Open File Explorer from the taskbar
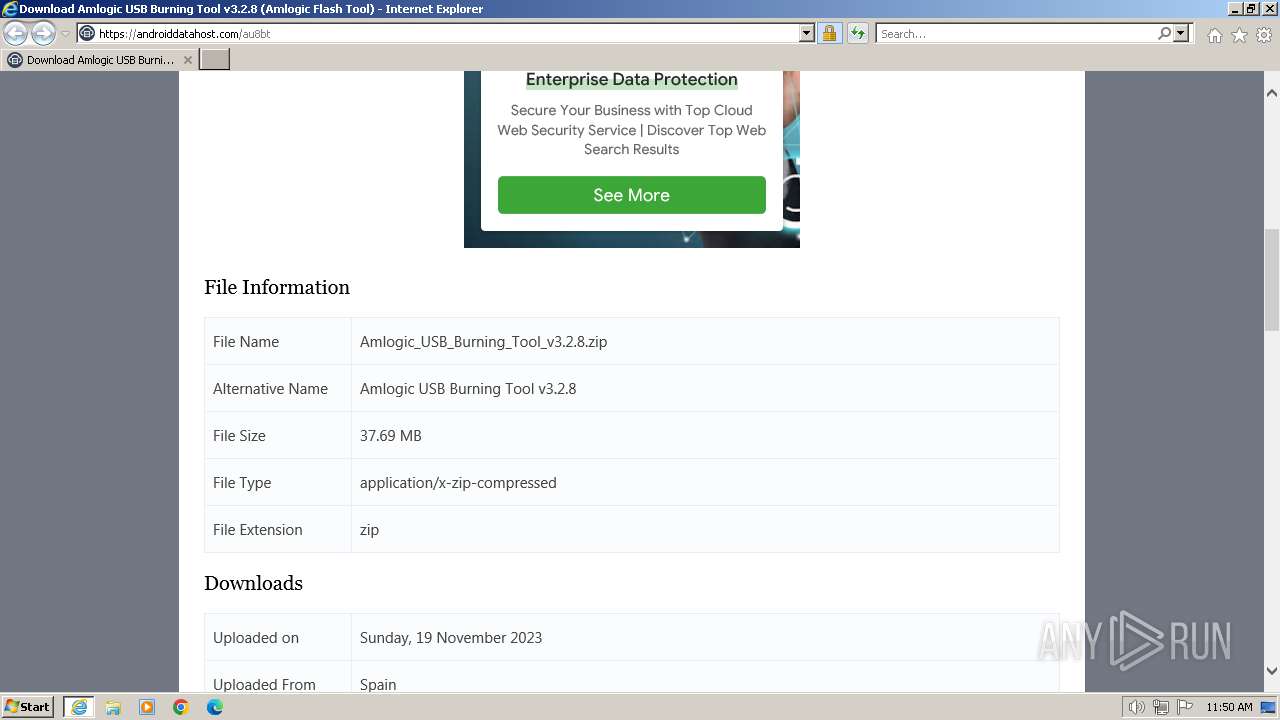Image resolution: width=1280 pixels, height=720 pixels. [x=113, y=707]
